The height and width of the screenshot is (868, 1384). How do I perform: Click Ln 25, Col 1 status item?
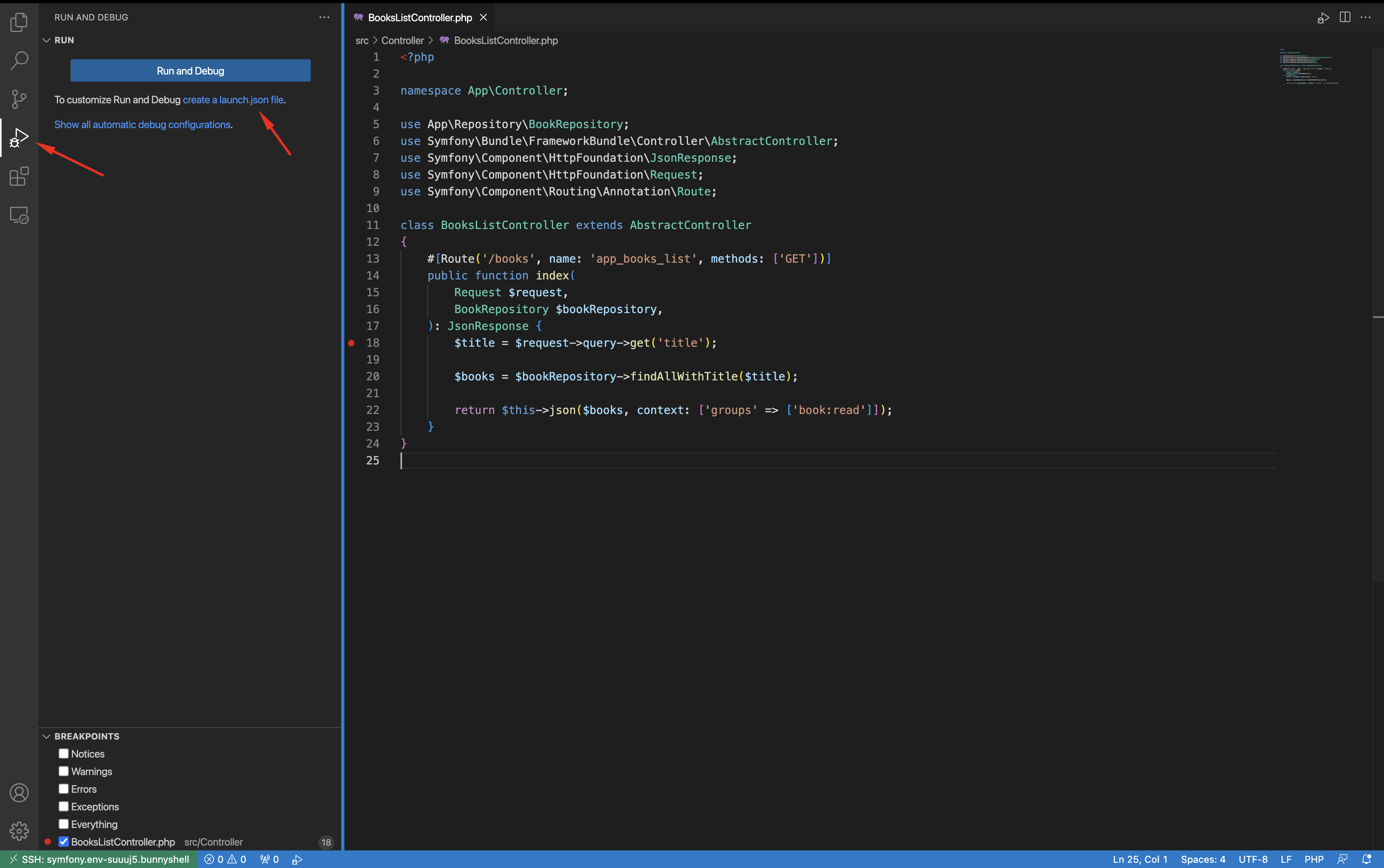click(1140, 859)
